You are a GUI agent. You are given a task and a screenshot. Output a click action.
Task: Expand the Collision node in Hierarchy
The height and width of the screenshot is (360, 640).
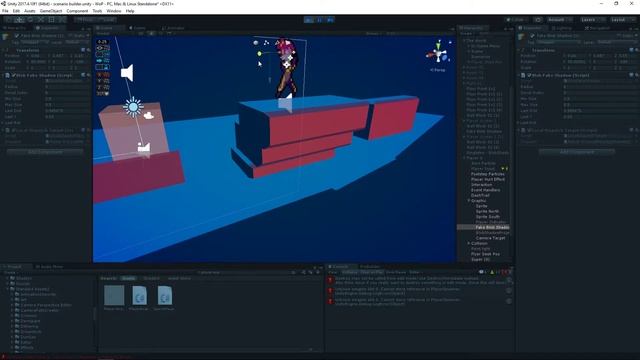[469, 243]
